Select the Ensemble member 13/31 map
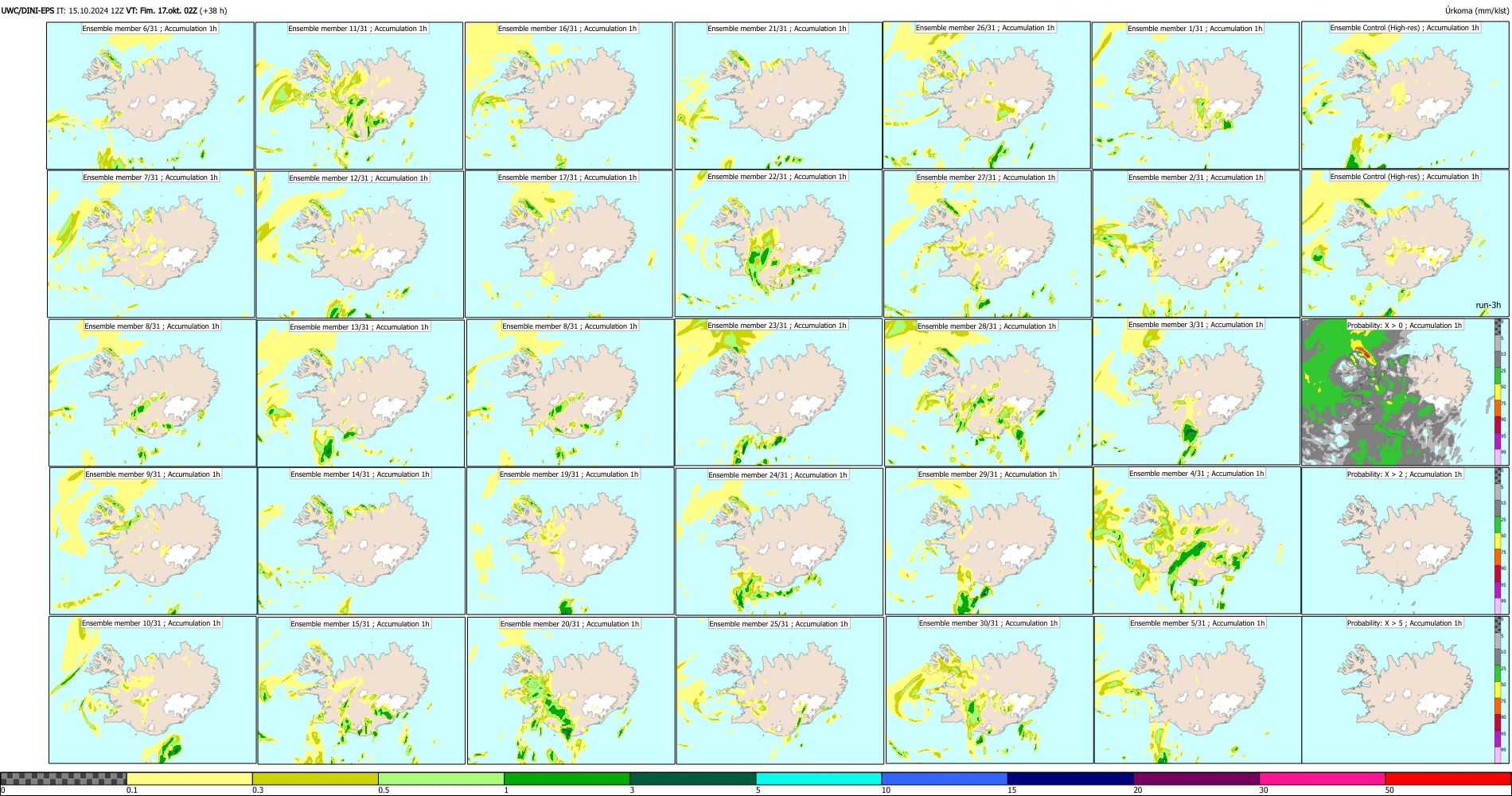 click(x=360, y=393)
